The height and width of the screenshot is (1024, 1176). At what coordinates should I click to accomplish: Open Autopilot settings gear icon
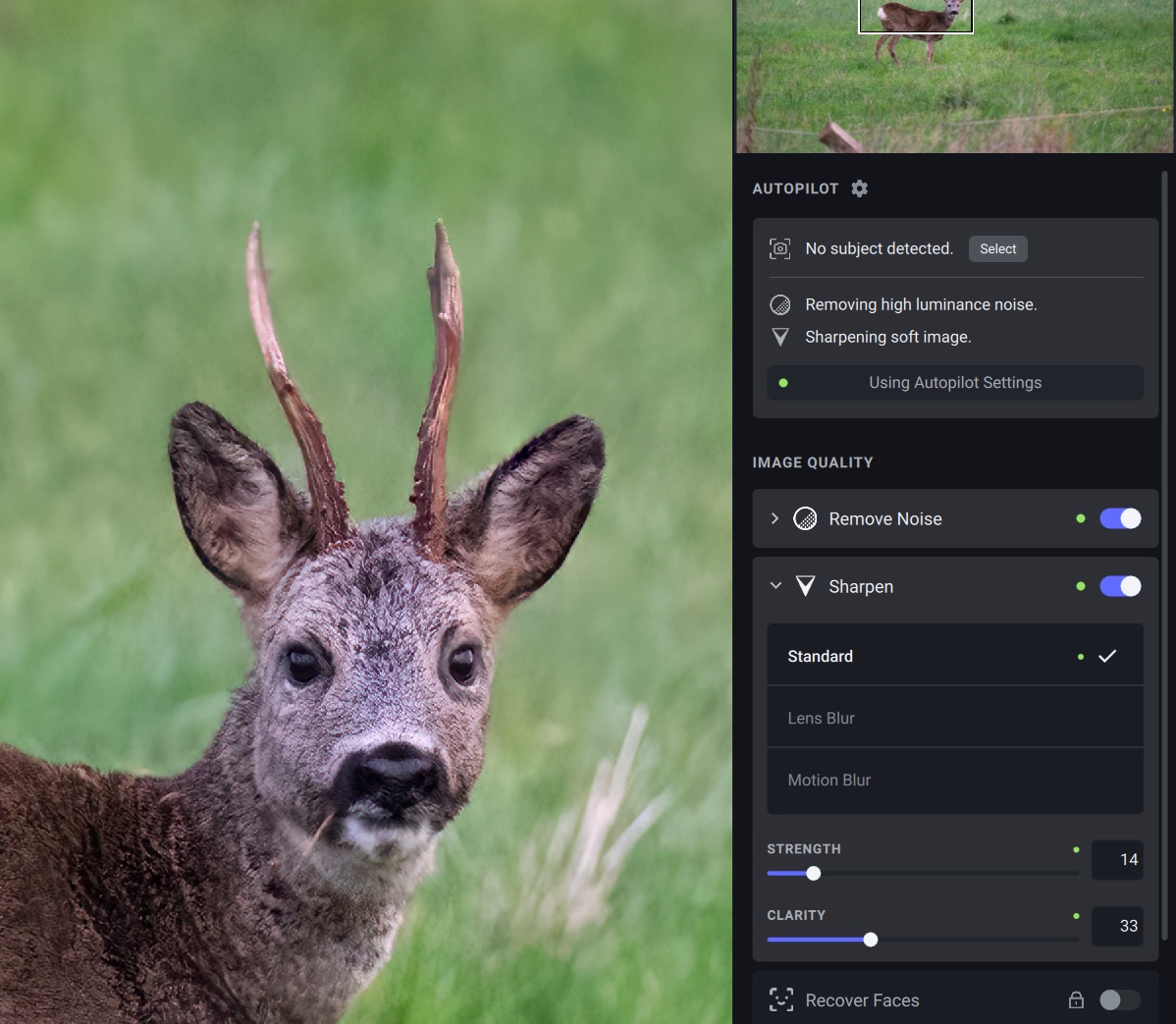[x=860, y=189]
